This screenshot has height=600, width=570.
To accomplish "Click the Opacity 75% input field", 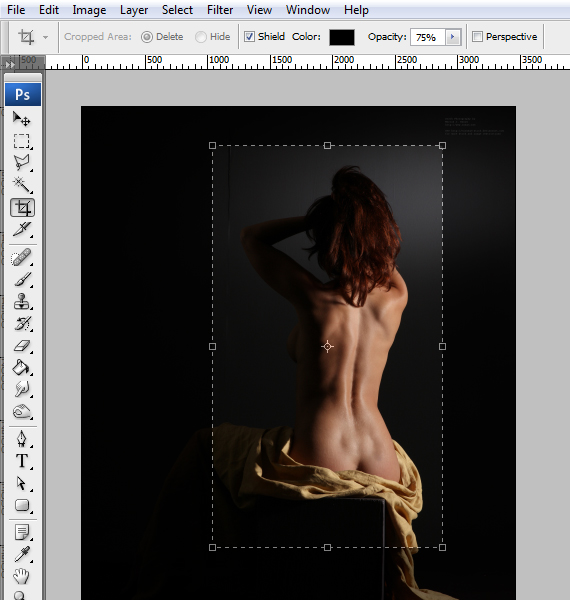I will 428,37.
